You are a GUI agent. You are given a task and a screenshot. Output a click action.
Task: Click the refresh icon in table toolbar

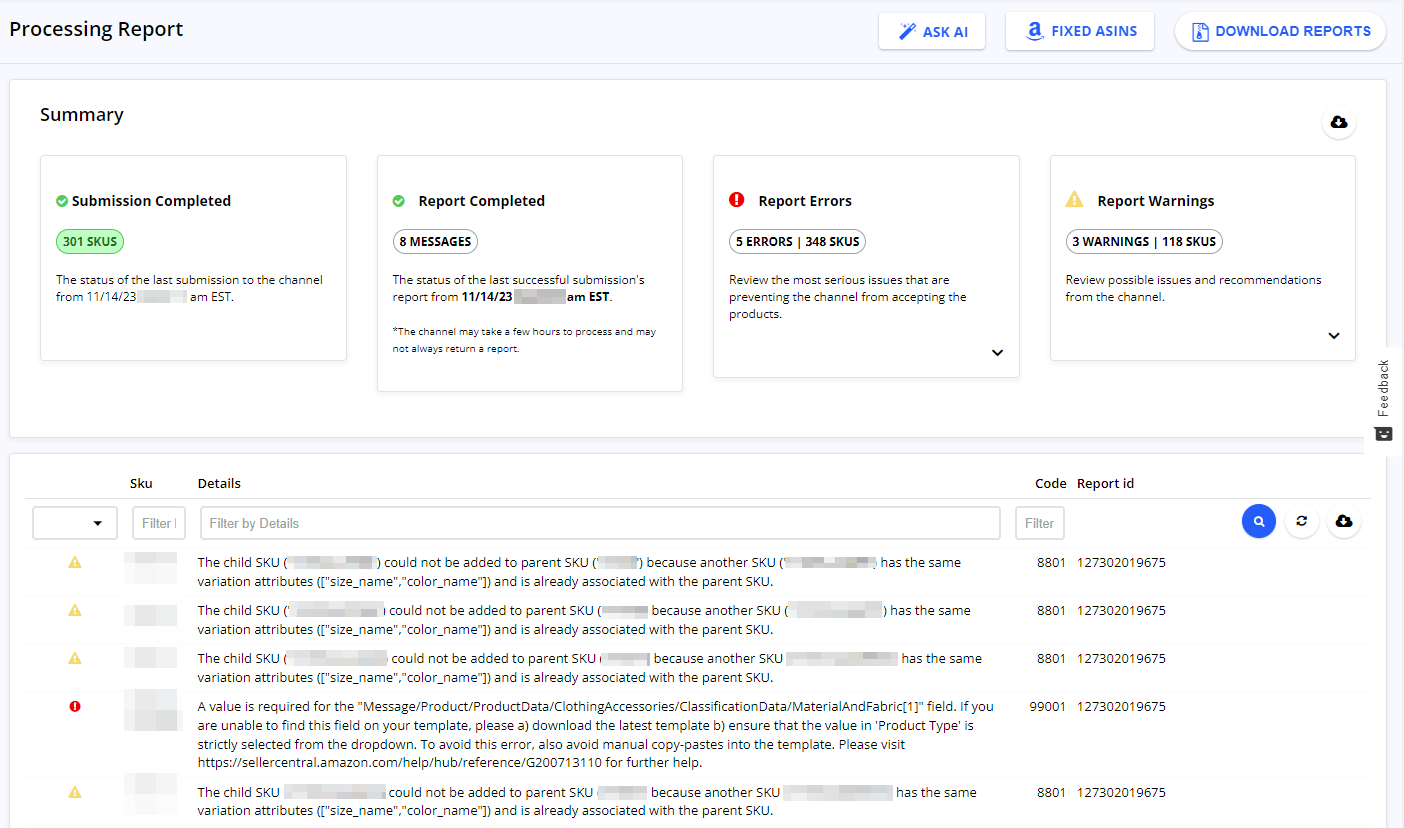[x=1301, y=521]
